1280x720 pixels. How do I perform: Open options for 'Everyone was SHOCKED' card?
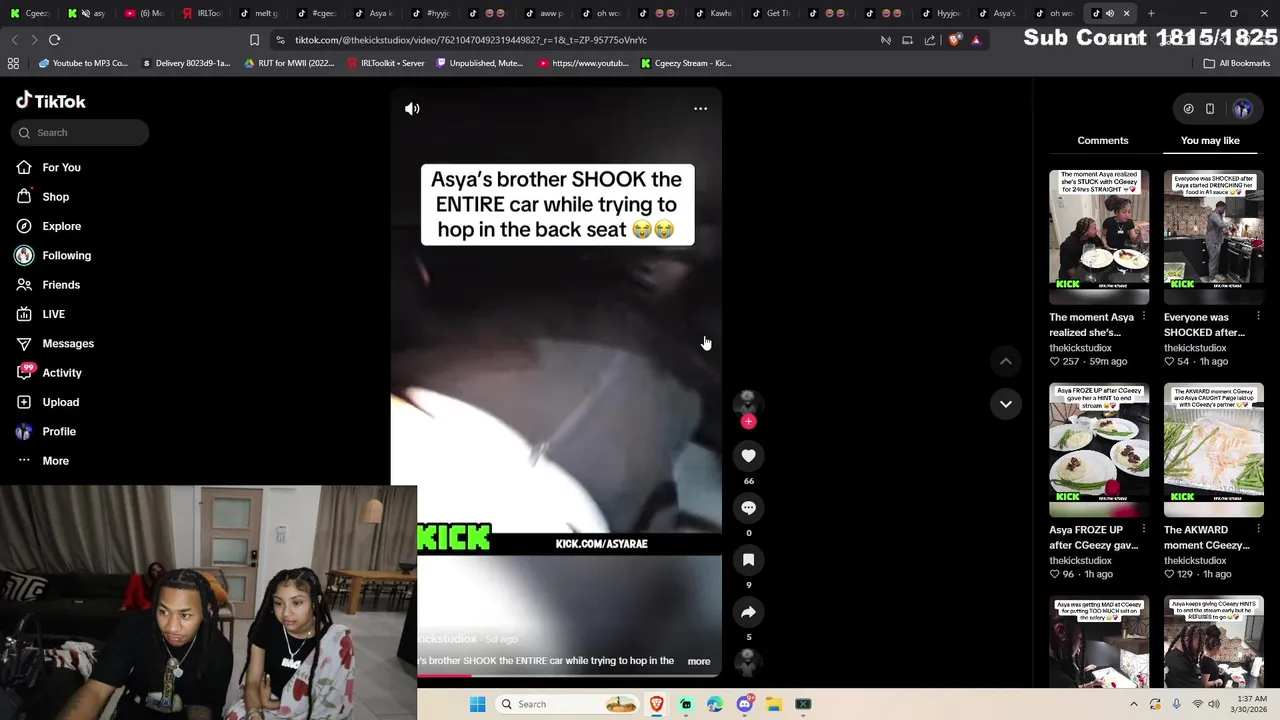1258,317
